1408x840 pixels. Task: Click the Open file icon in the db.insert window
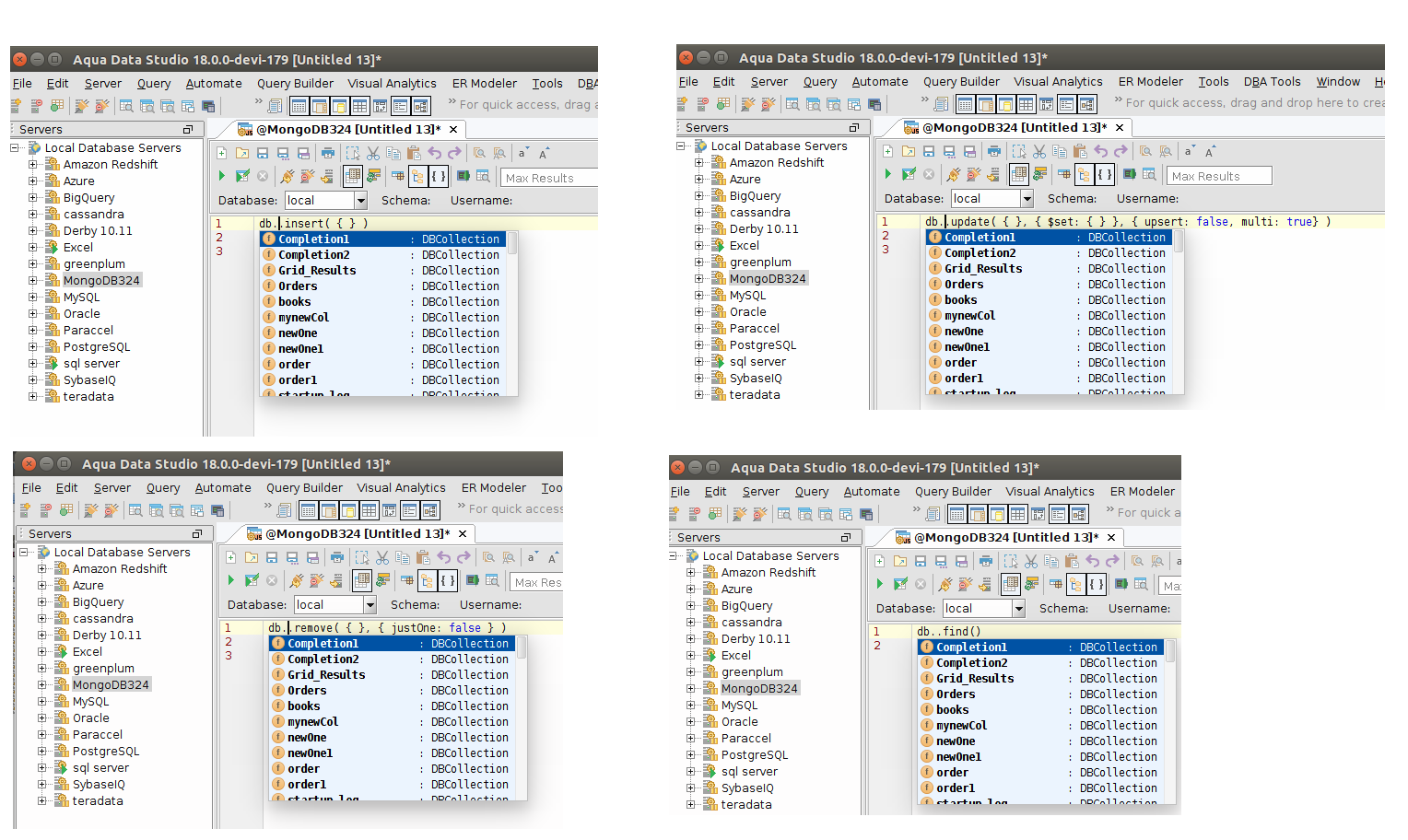tap(242, 153)
